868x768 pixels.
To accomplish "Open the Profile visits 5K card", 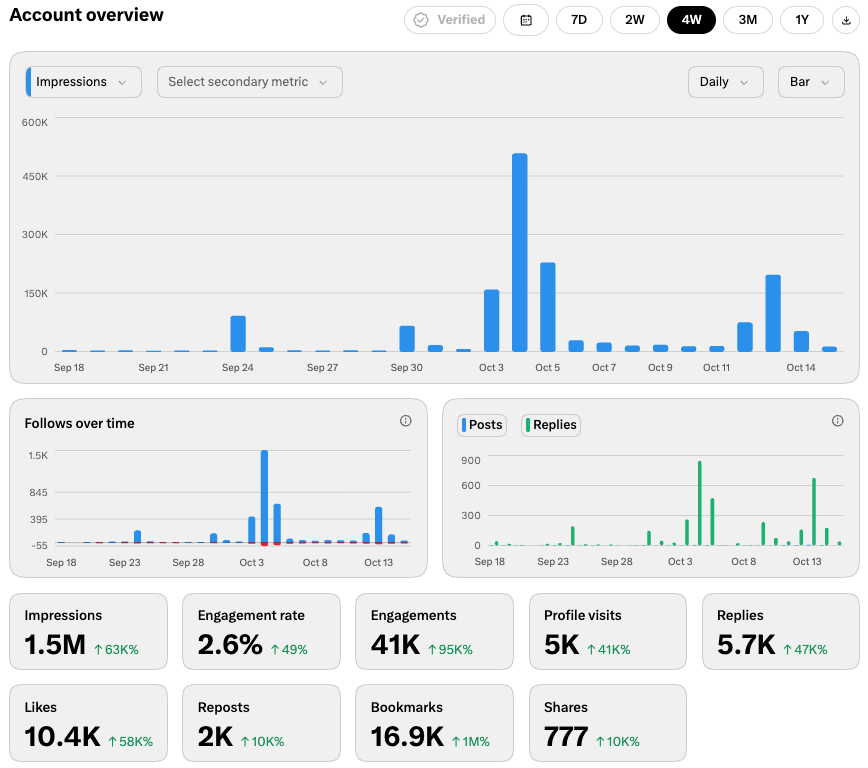I will click(x=607, y=631).
